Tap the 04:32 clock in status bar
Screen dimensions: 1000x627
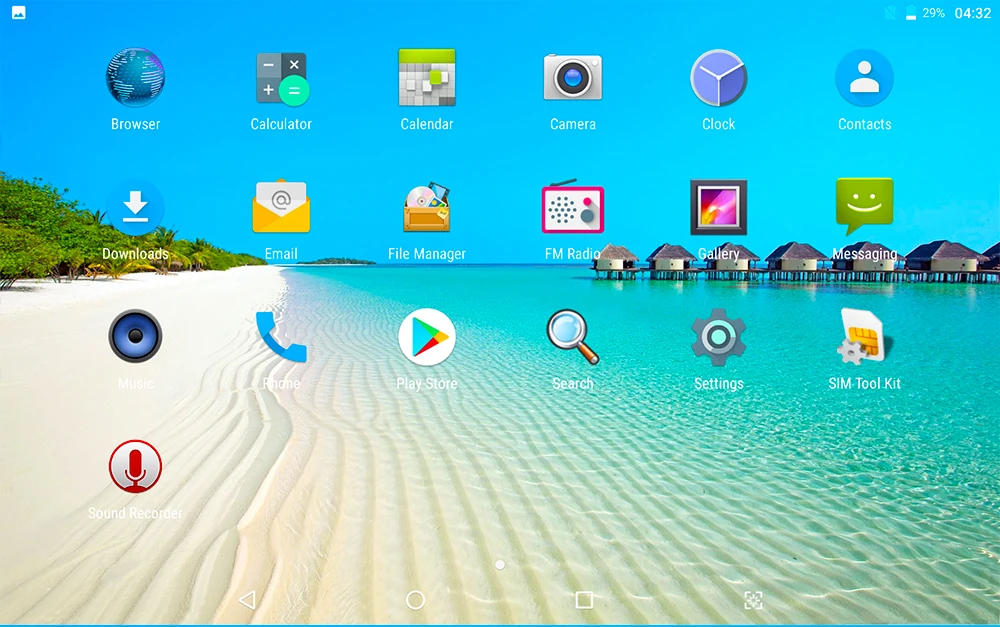click(x=973, y=13)
